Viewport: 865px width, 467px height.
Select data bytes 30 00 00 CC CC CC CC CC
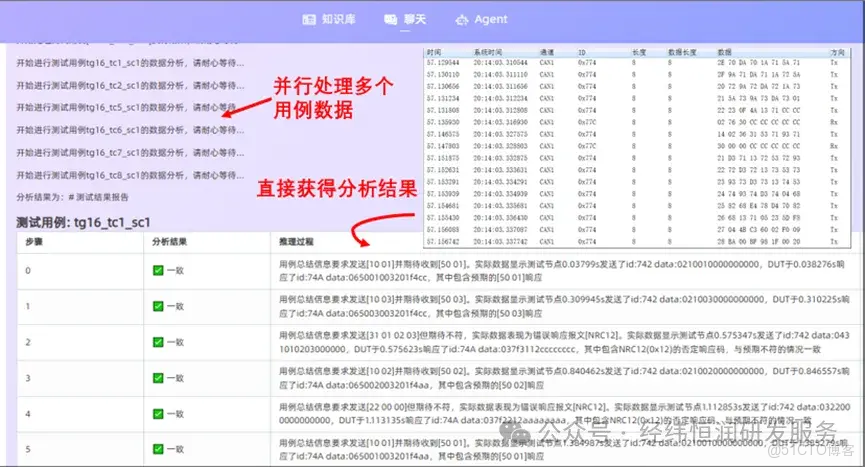pyautogui.click(x=759, y=146)
